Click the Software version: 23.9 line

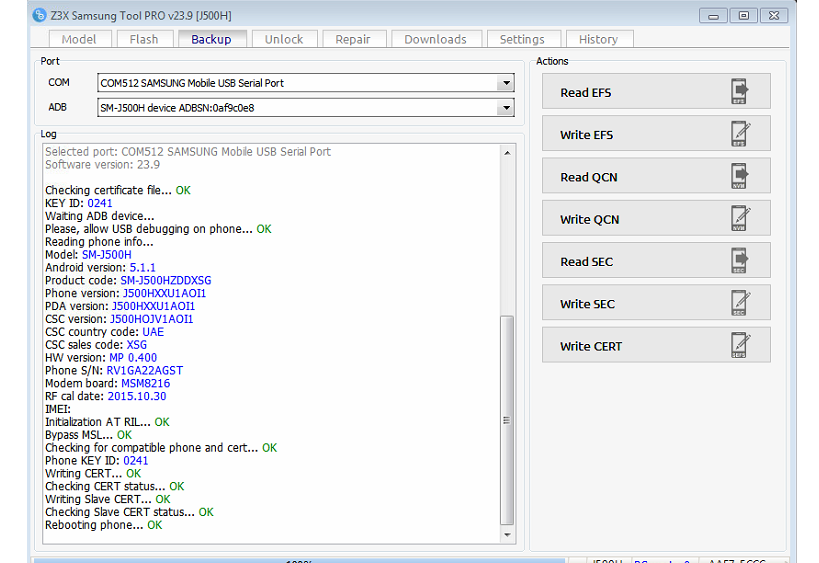(102, 165)
